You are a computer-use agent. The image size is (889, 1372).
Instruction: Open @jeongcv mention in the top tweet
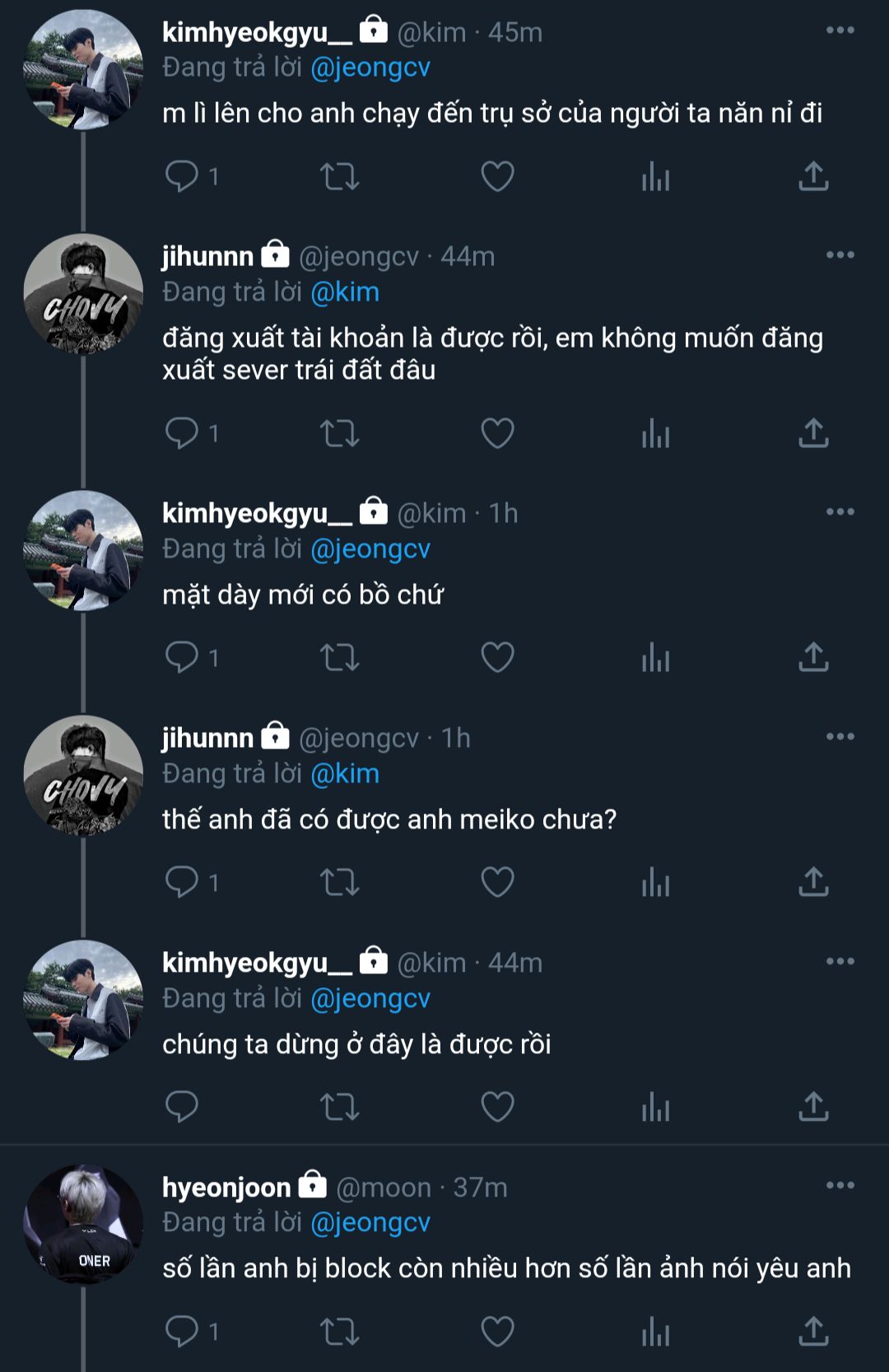click(x=370, y=68)
